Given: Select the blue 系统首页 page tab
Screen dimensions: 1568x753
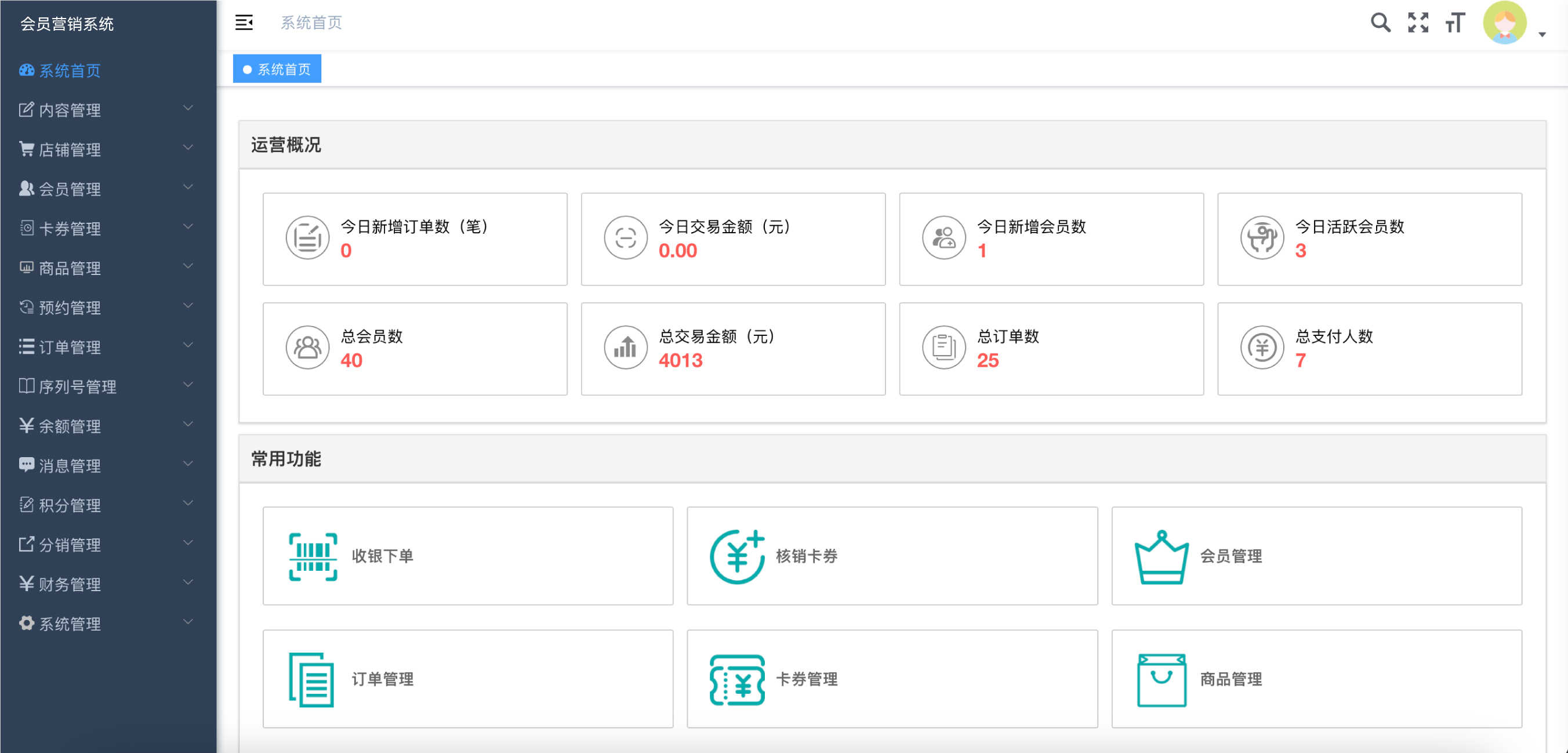Looking at the screenshot, I should tap(277, 69).
